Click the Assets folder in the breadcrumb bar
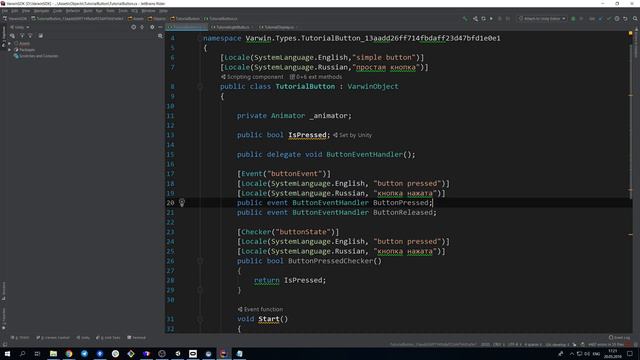The height and width of the screenshot is (360, 640). (x=136, y=19)
